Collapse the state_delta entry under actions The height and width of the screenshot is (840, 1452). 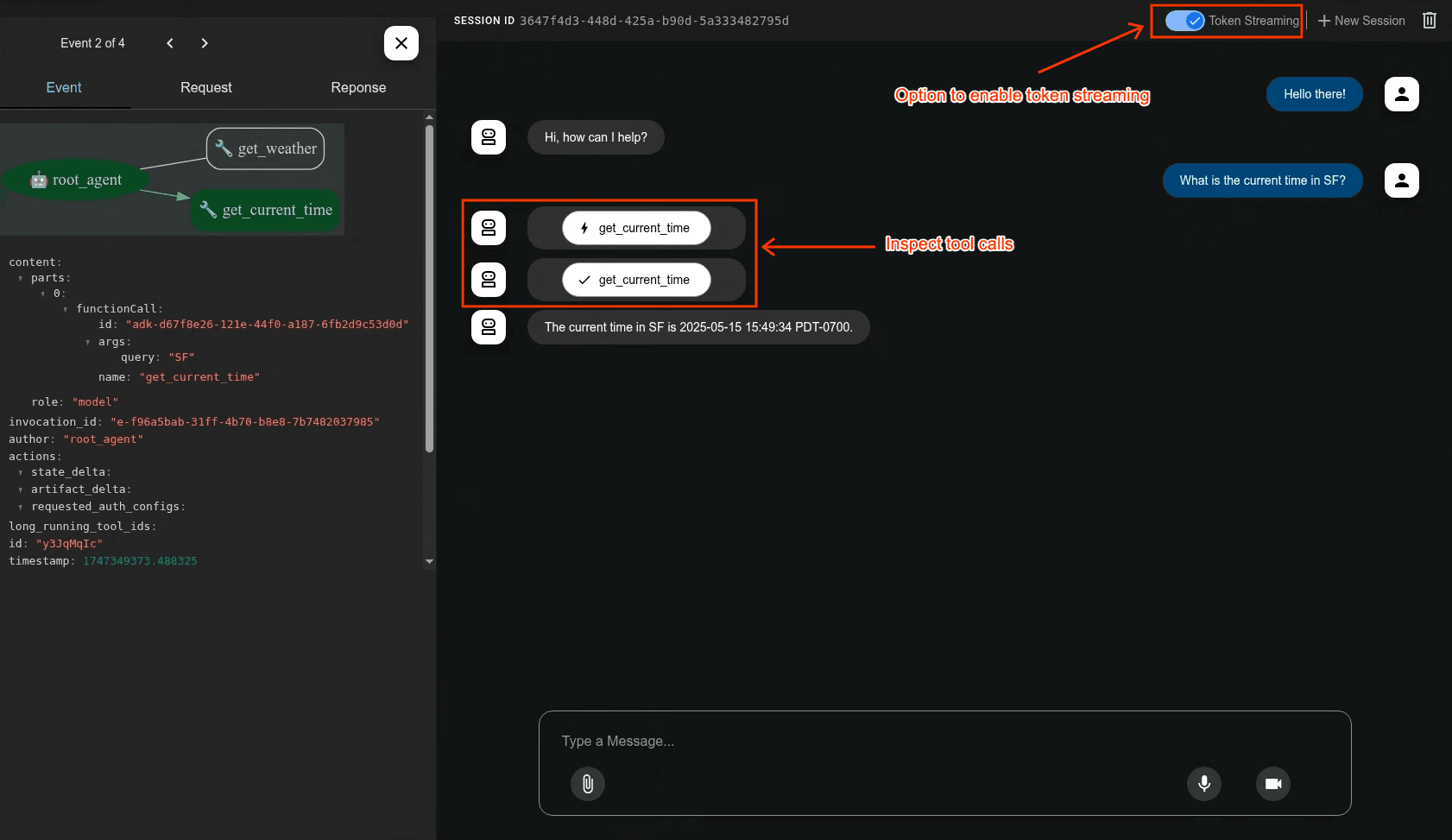pyautogui.click(x=22, y=471)
